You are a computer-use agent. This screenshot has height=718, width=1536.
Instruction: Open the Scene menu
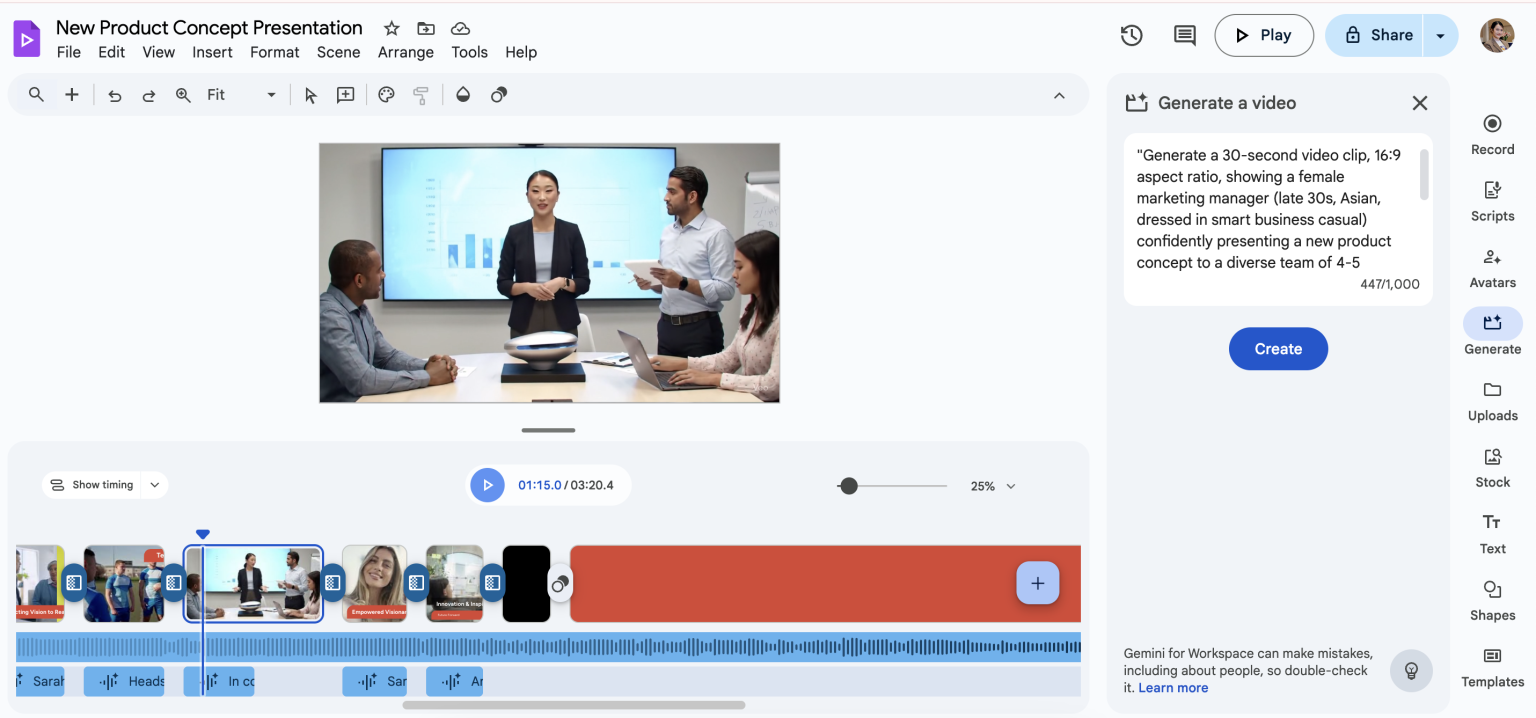click(338, 52)
